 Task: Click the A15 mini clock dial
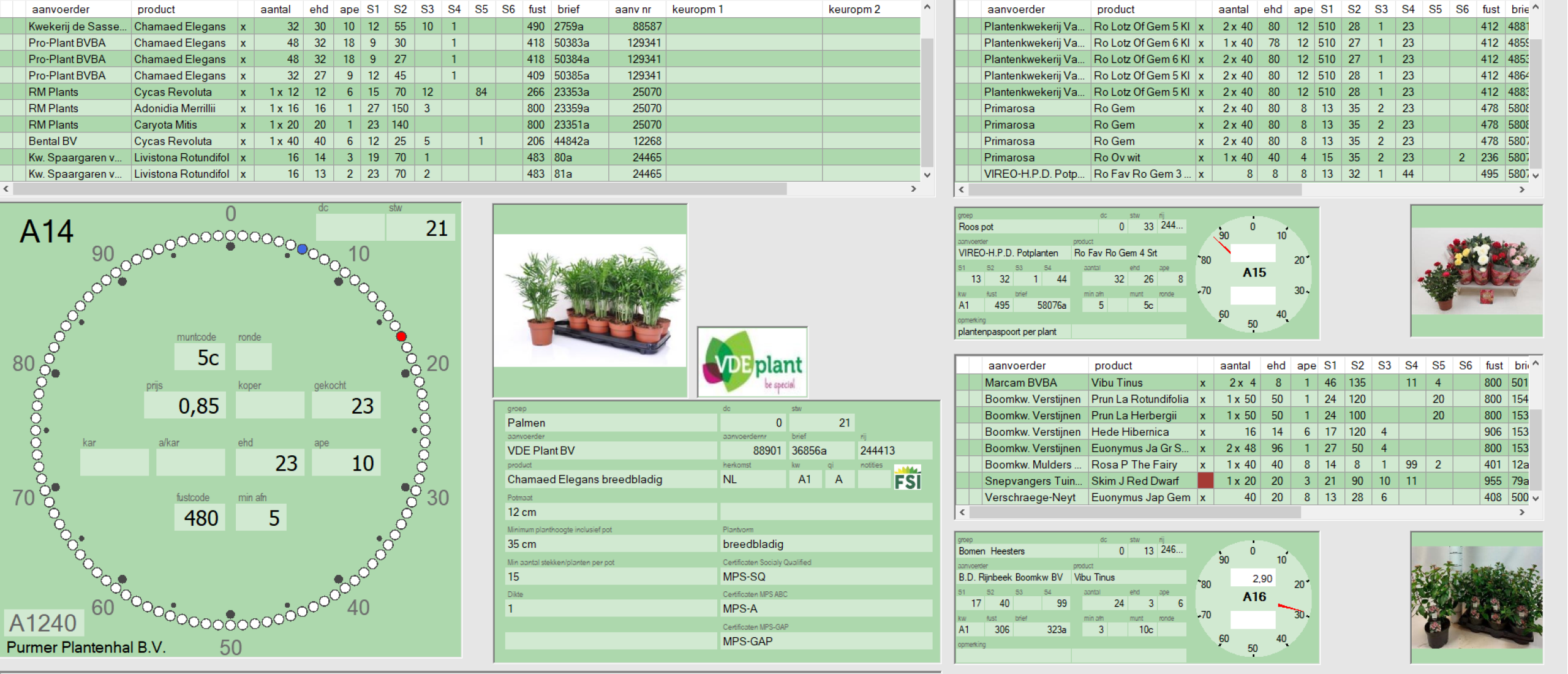click(x=1253, y=274)
